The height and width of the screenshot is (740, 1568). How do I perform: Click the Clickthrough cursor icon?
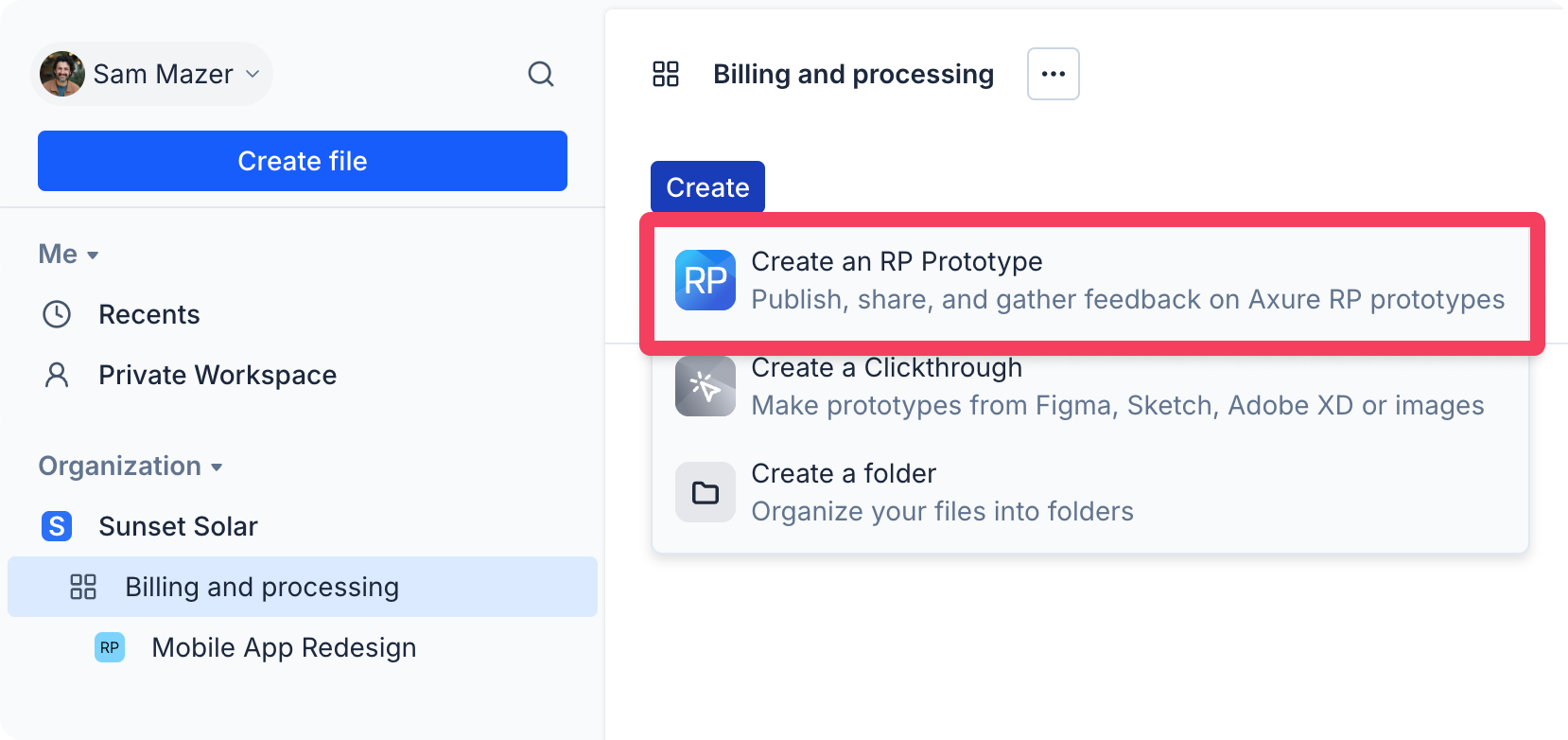pyautogui.click(x=706, y=386)
